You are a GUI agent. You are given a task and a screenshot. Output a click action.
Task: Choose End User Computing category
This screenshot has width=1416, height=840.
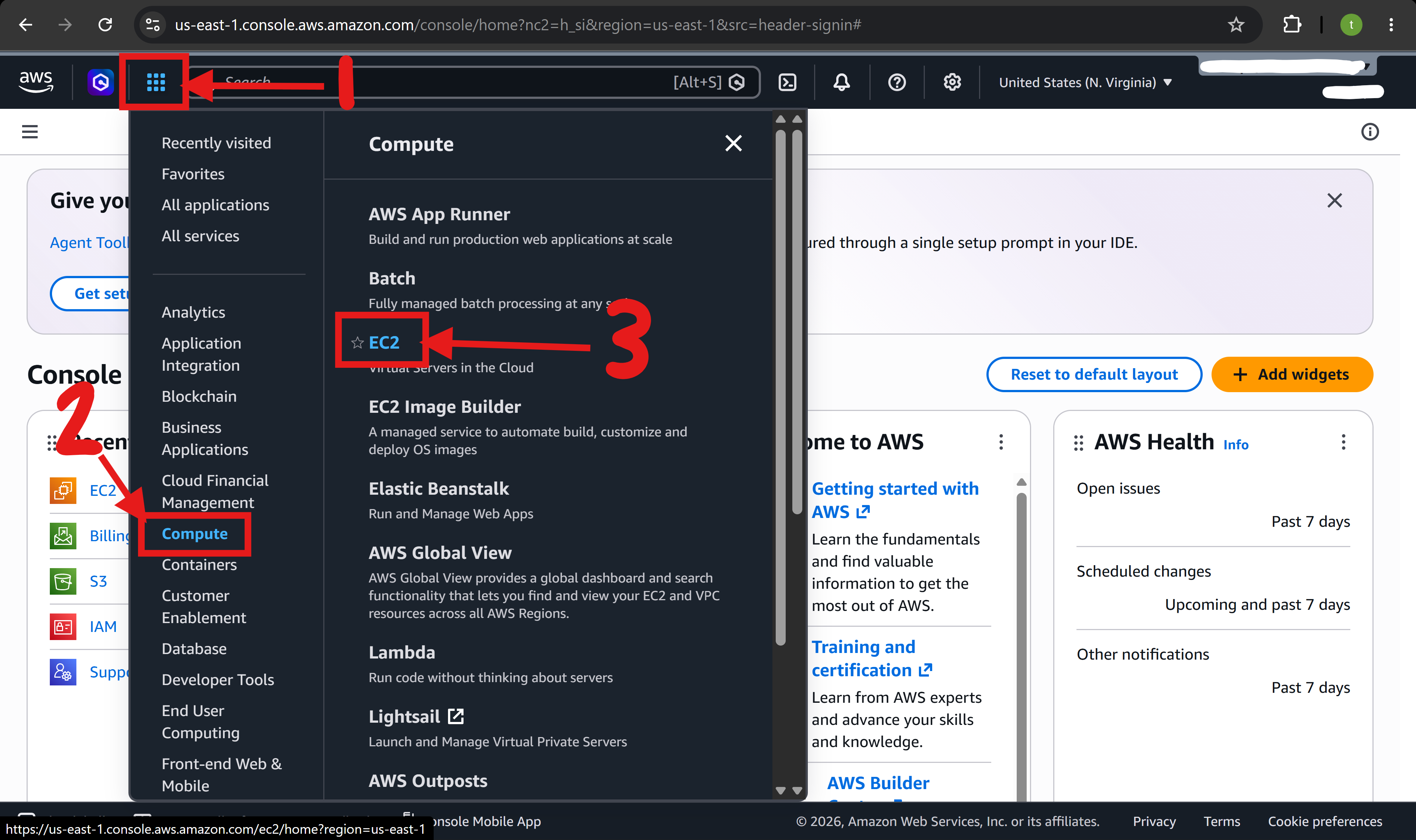point(200,722)
